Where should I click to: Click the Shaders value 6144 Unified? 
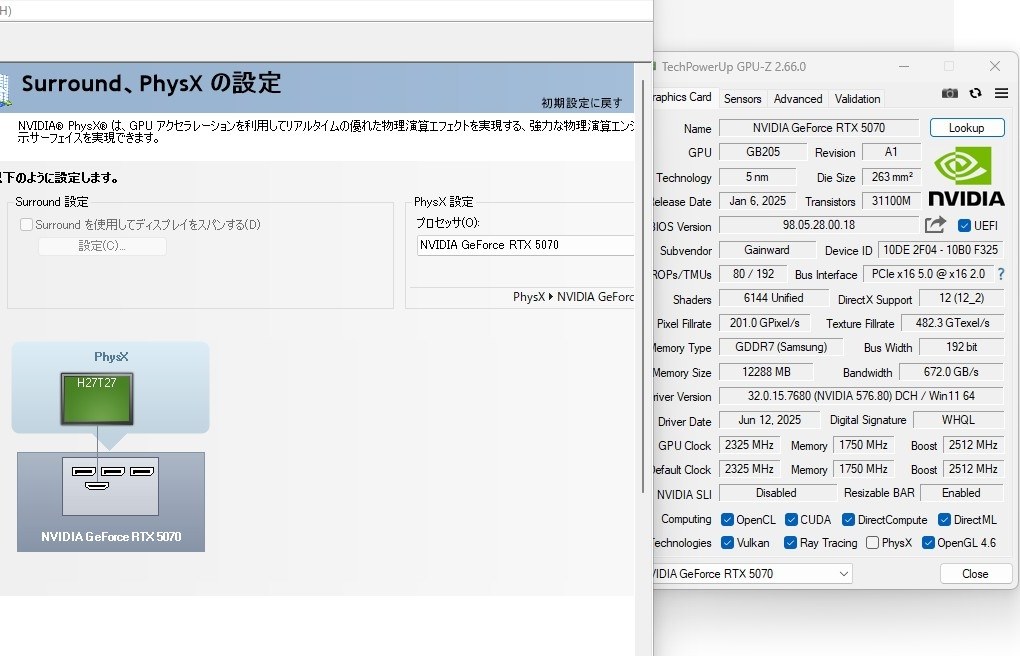click(773, 299)
